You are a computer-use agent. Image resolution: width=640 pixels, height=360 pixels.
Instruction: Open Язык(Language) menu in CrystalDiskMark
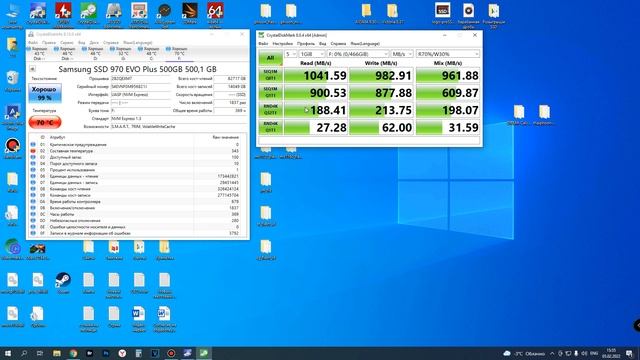point(365,43)
